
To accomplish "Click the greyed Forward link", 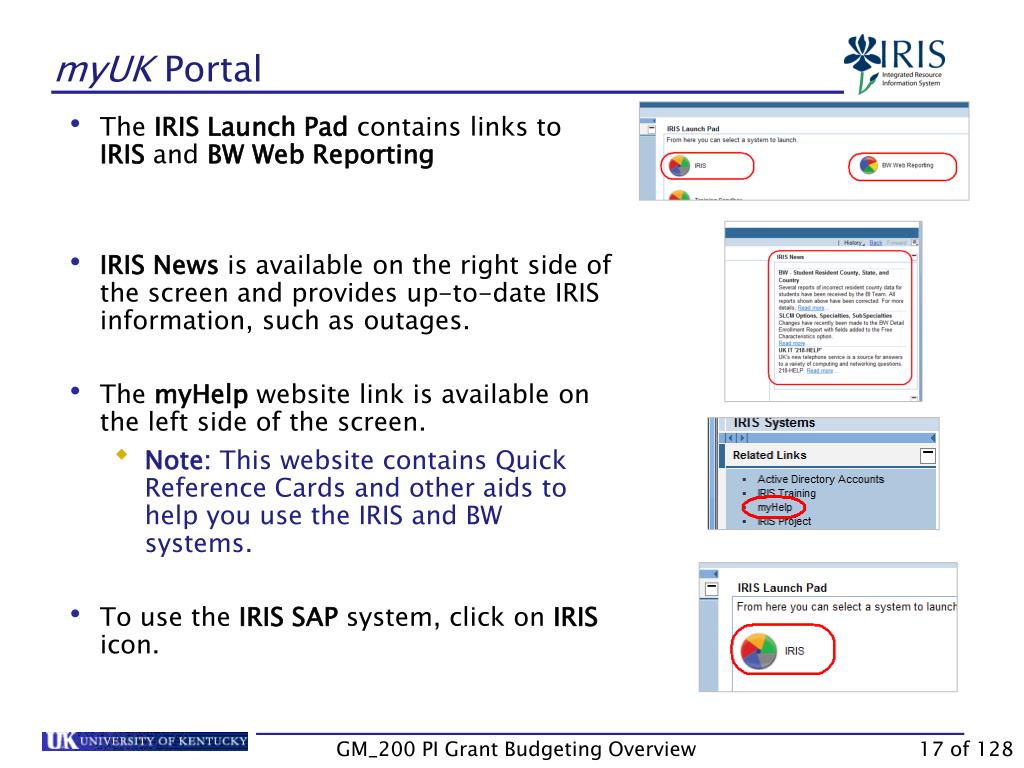I will tap(897, 243).
